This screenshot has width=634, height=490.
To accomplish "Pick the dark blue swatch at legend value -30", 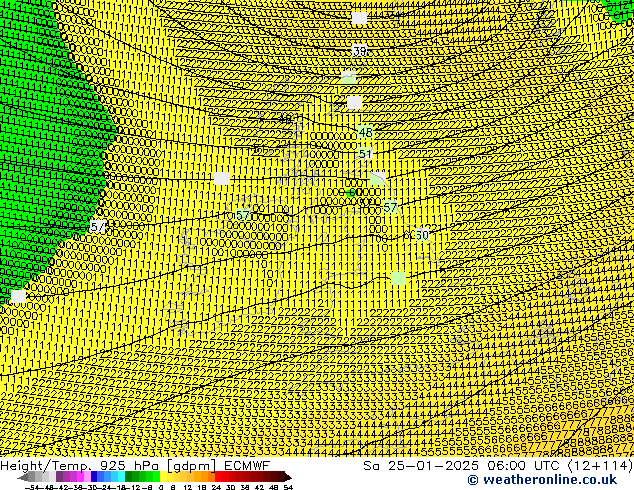I will pos(94,477).
